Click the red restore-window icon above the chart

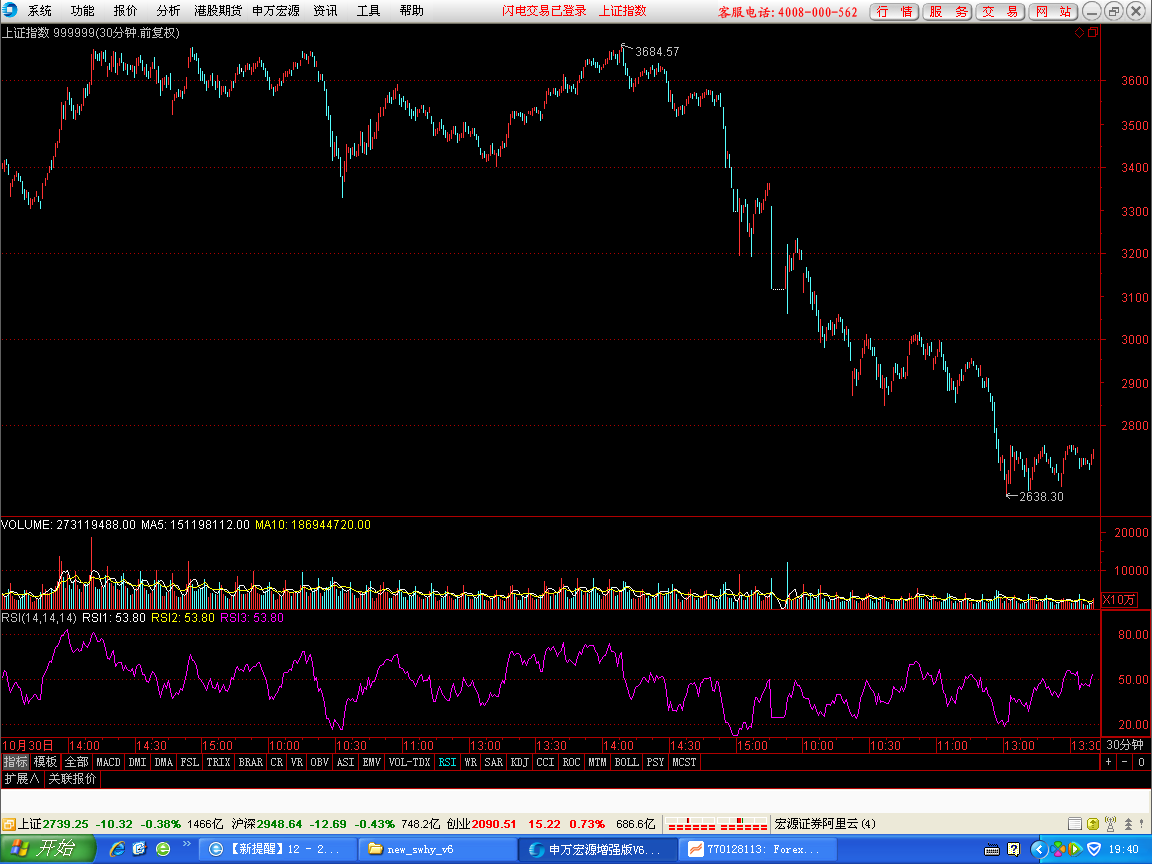(1093, 32)
